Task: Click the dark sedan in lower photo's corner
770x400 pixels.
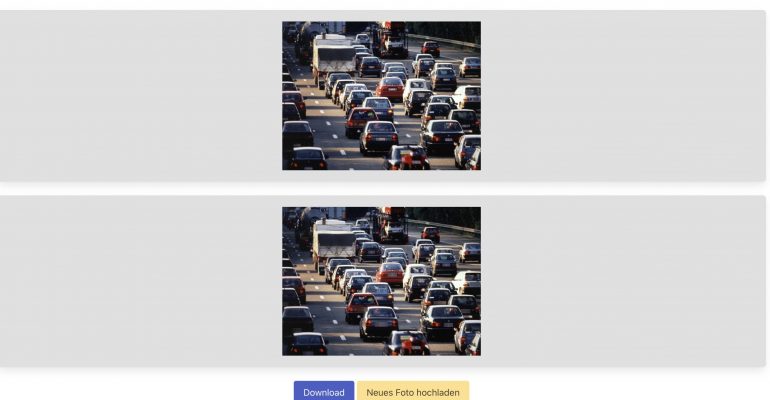Action: pos(307,344)
